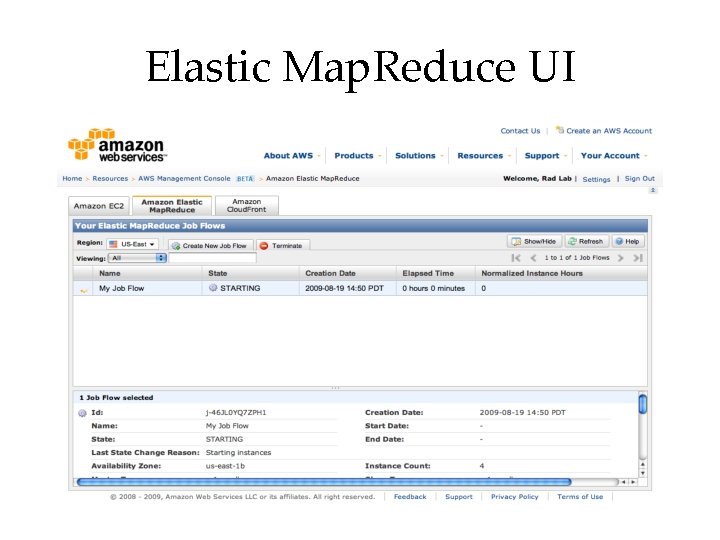
Task: Open the Privacy Policy footer link
Action: tap(514, 497)
